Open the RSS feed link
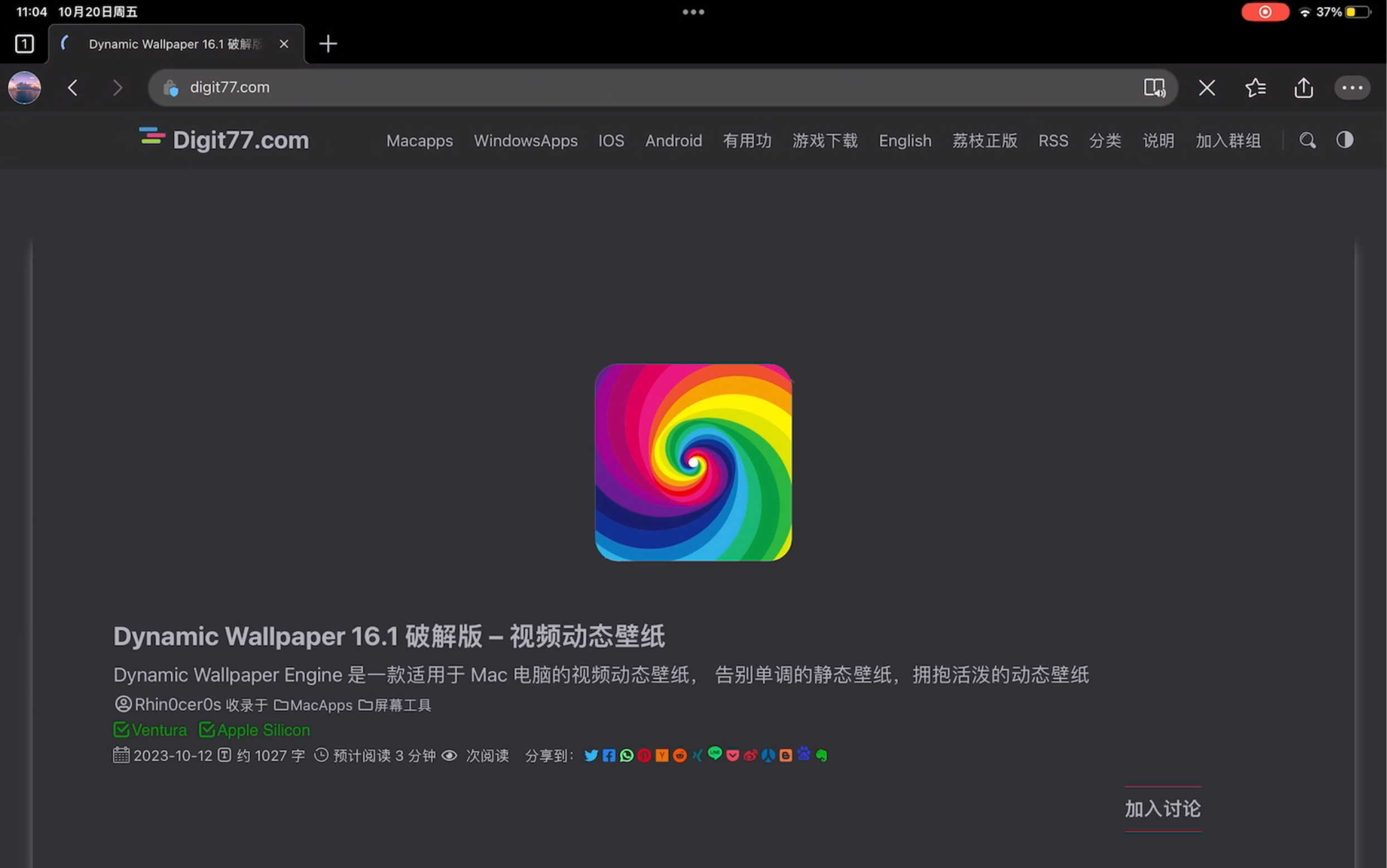The image size is (1387, 868). pos(1053,140)
